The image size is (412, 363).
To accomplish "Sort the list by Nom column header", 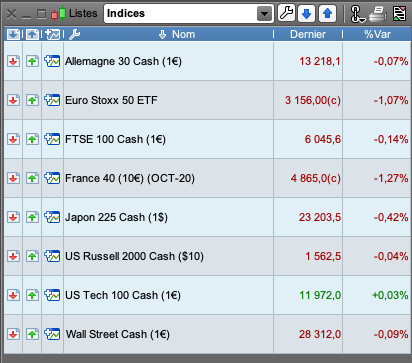I will coord(177,34).
